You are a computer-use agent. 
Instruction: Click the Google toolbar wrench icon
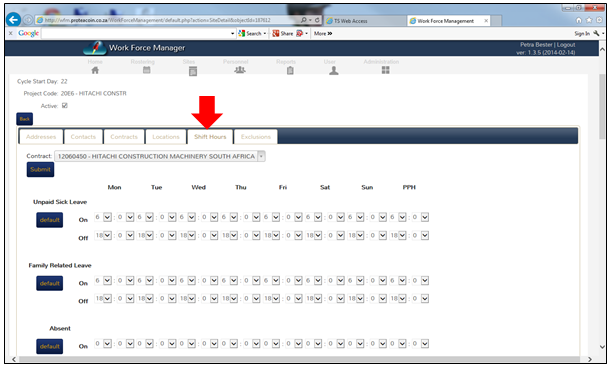tap(596, 33)
